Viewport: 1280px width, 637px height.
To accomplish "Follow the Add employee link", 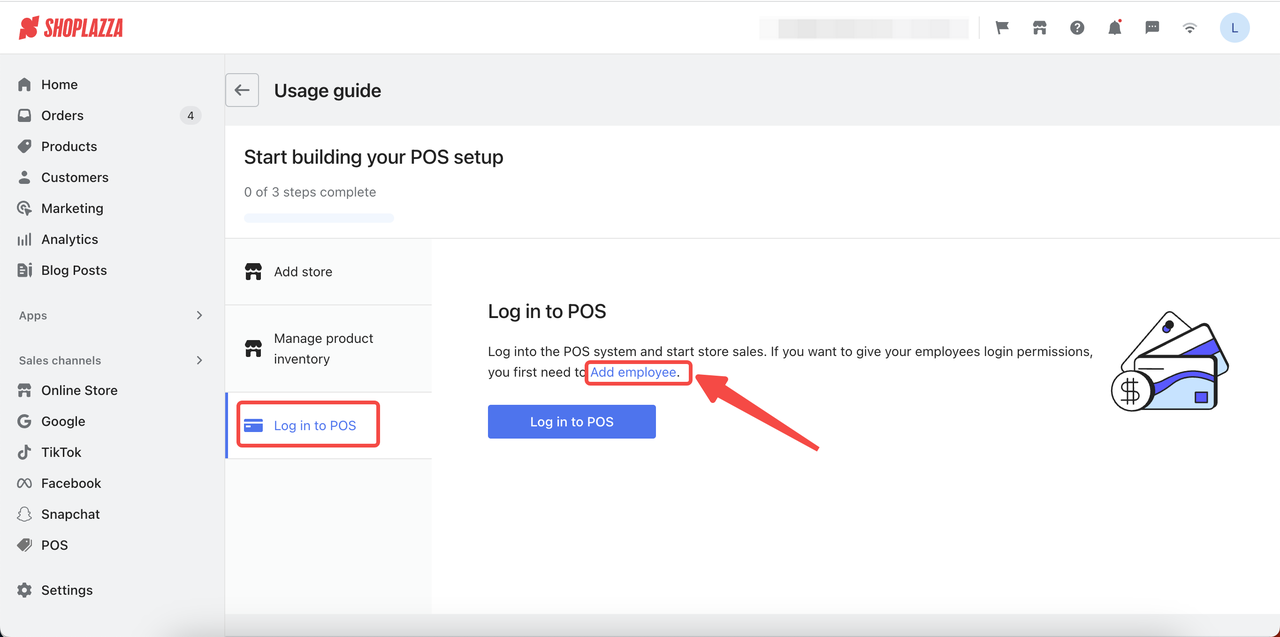I will 633,372.
